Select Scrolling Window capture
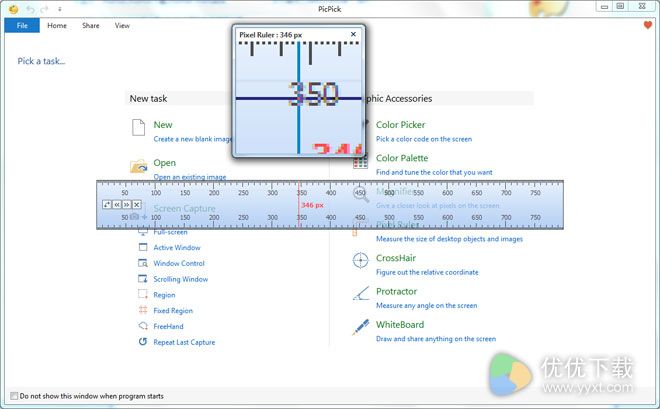The image size is (660, 409). 181,279
